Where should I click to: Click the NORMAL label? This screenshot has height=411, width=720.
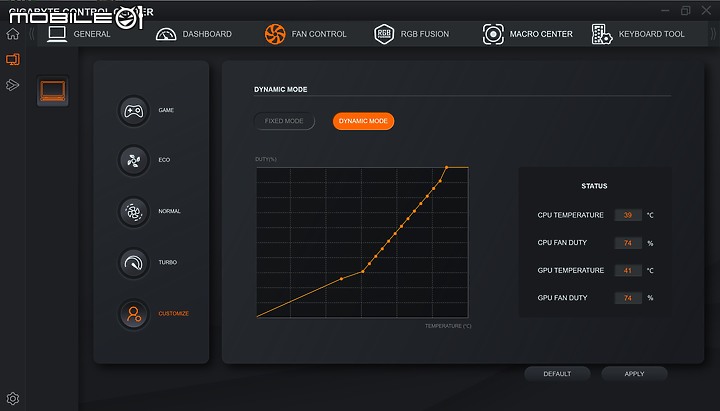[x=169, y=211]
